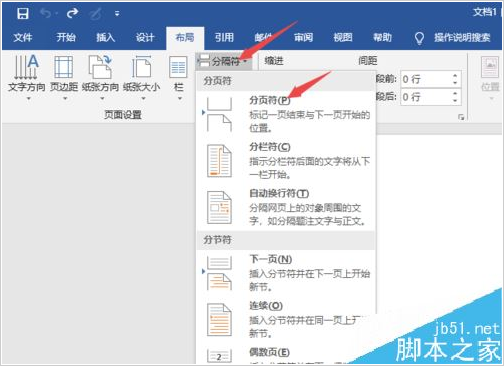Toggle the 分隔符 breaks dropdown button

pos(223,61)
